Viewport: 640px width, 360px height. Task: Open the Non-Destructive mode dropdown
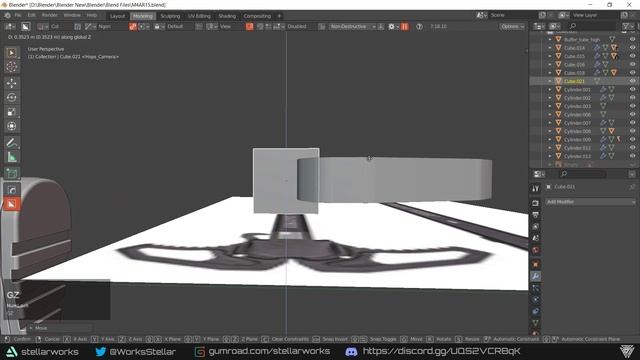point(353,27)
